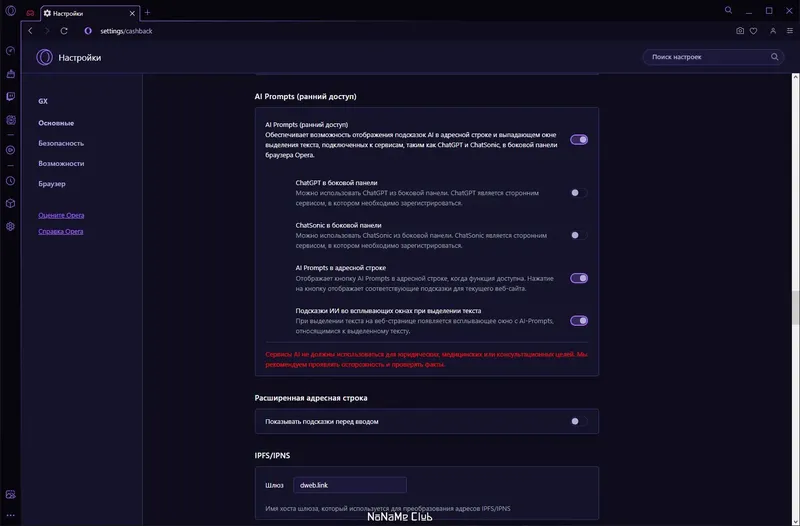
Task: Open Extensions cube icon in sidebar
Action: tap(10, 204)
